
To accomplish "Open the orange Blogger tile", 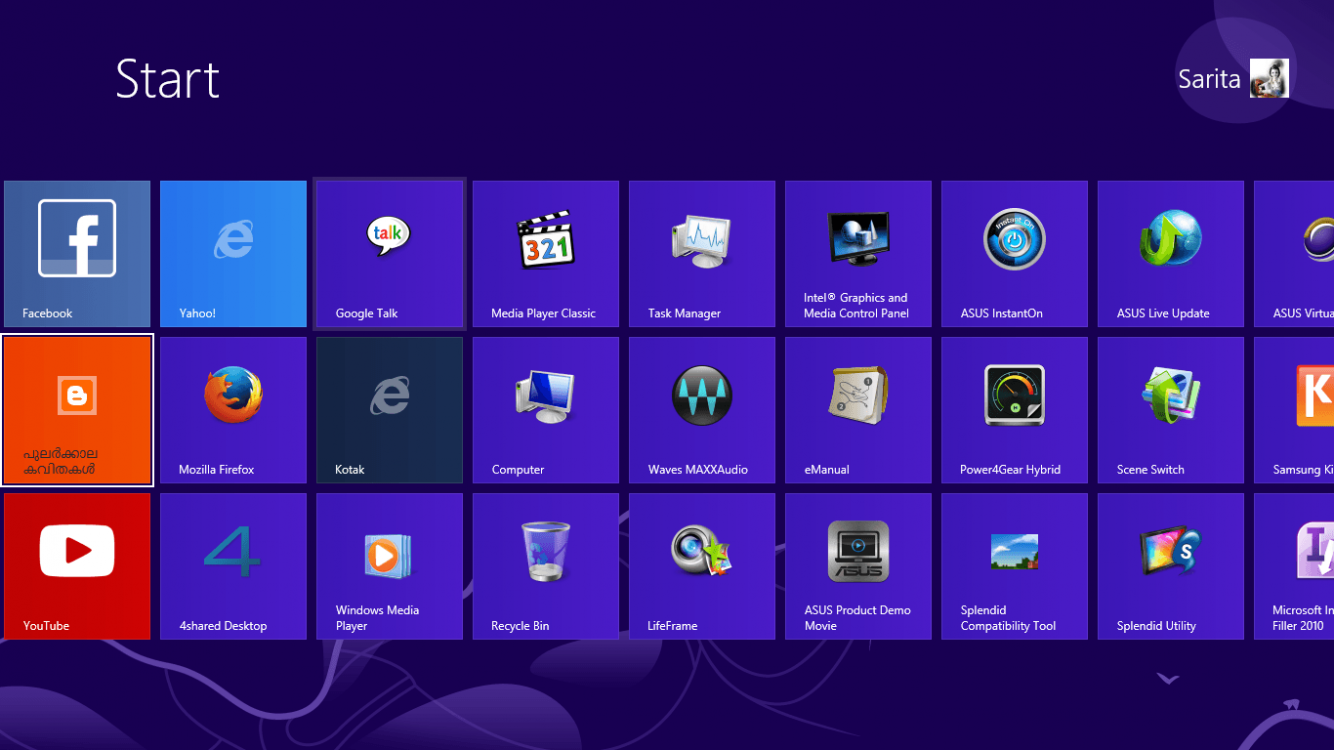I will coord(77,410).
